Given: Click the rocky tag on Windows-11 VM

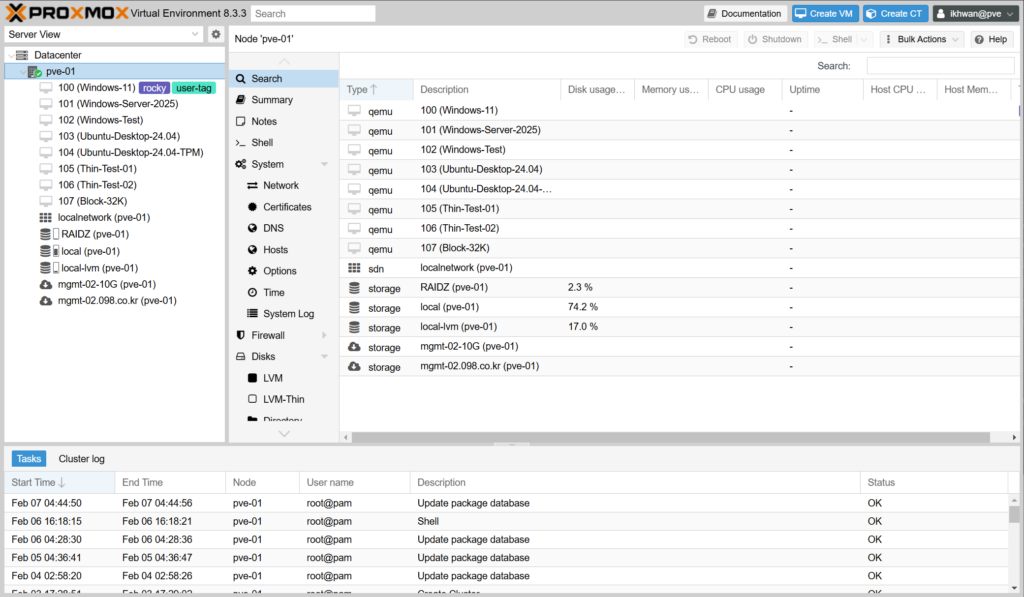Looking at the screenshot, I should [x=153, y=88].
